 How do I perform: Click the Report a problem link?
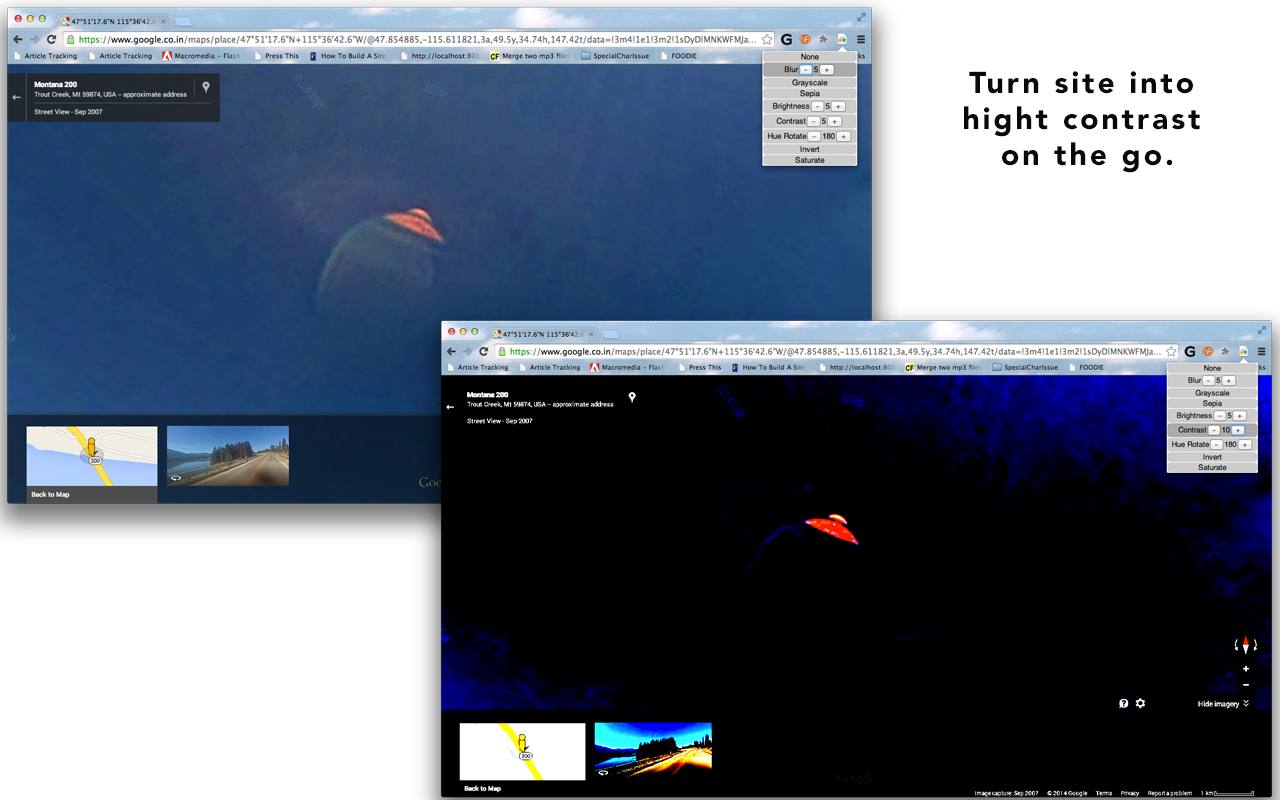[1170, 793]
